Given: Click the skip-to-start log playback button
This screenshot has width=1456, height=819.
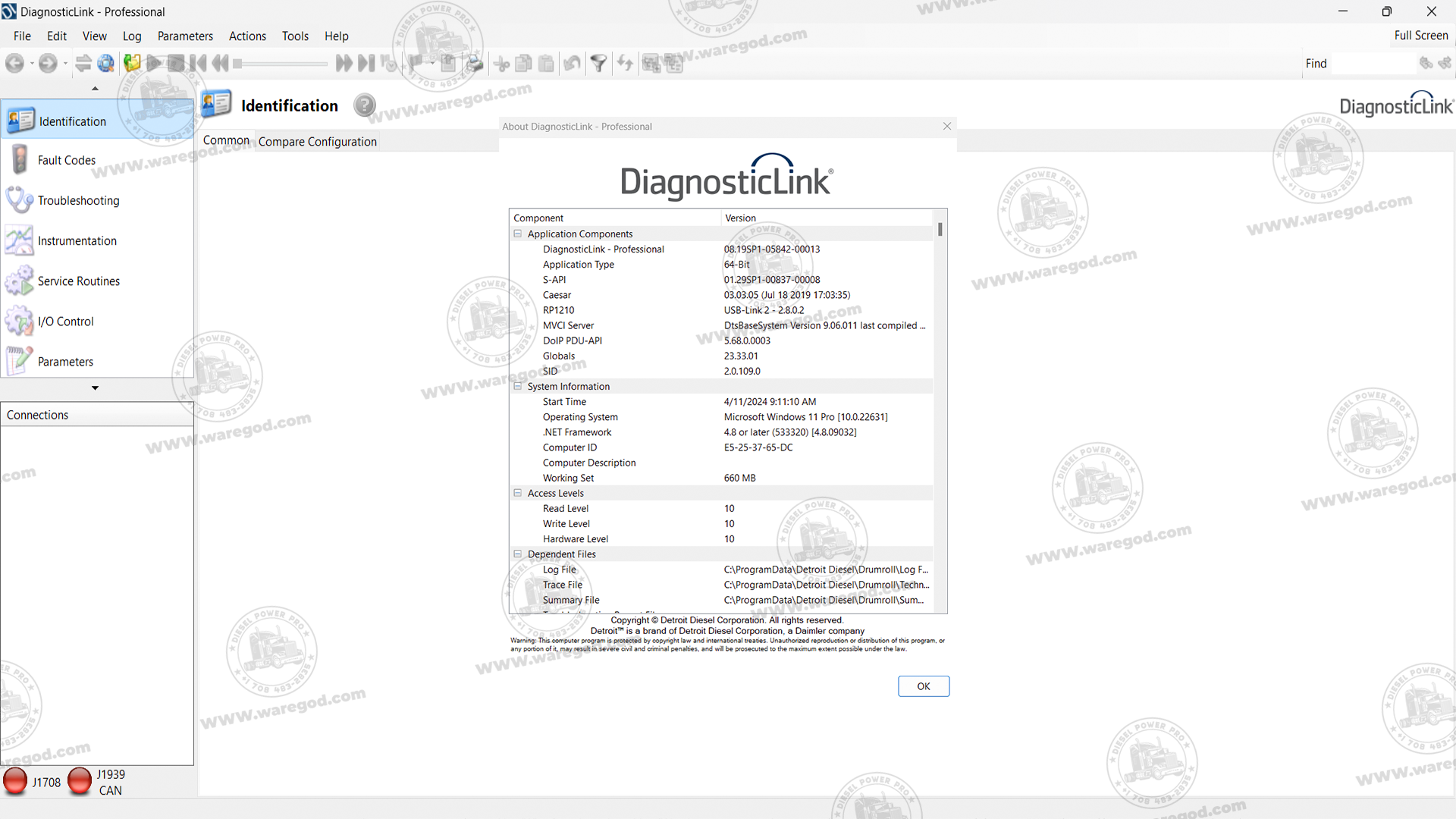Looking at the screenshot, I should point(198,64).
